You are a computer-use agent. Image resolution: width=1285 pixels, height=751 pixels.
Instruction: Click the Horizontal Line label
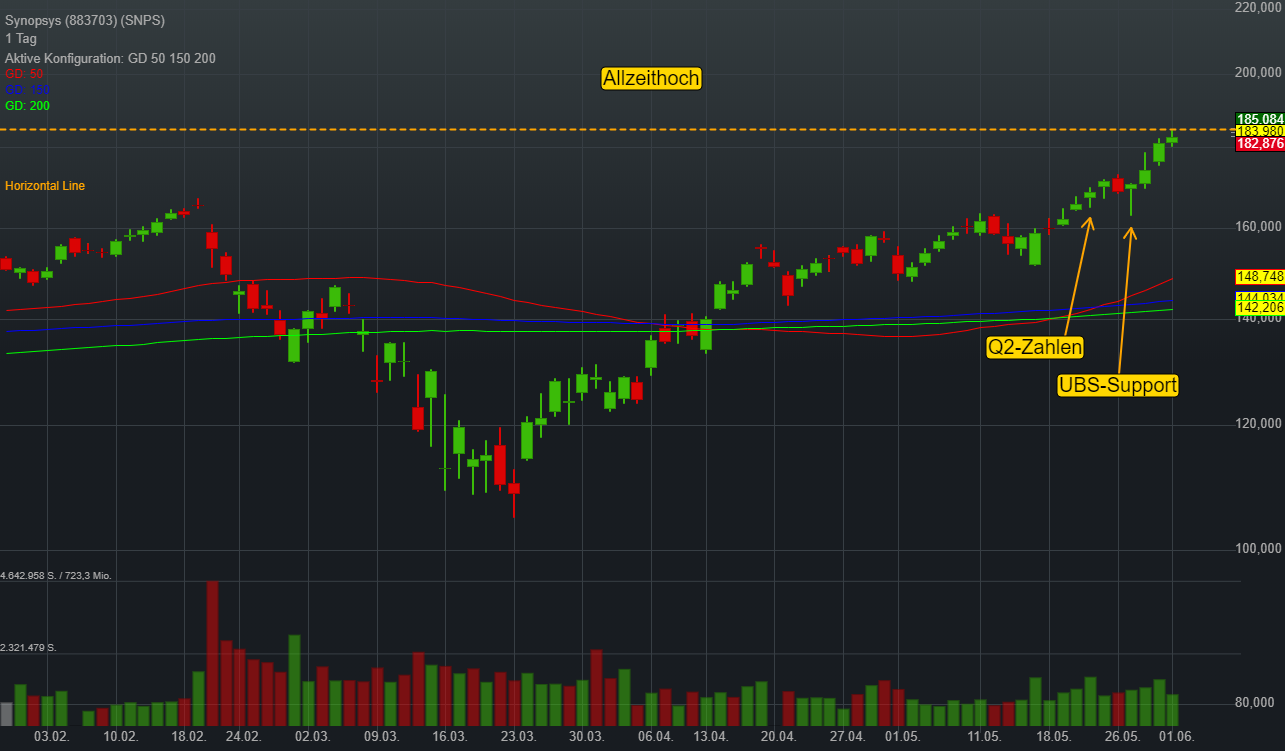tap(45, 186)
